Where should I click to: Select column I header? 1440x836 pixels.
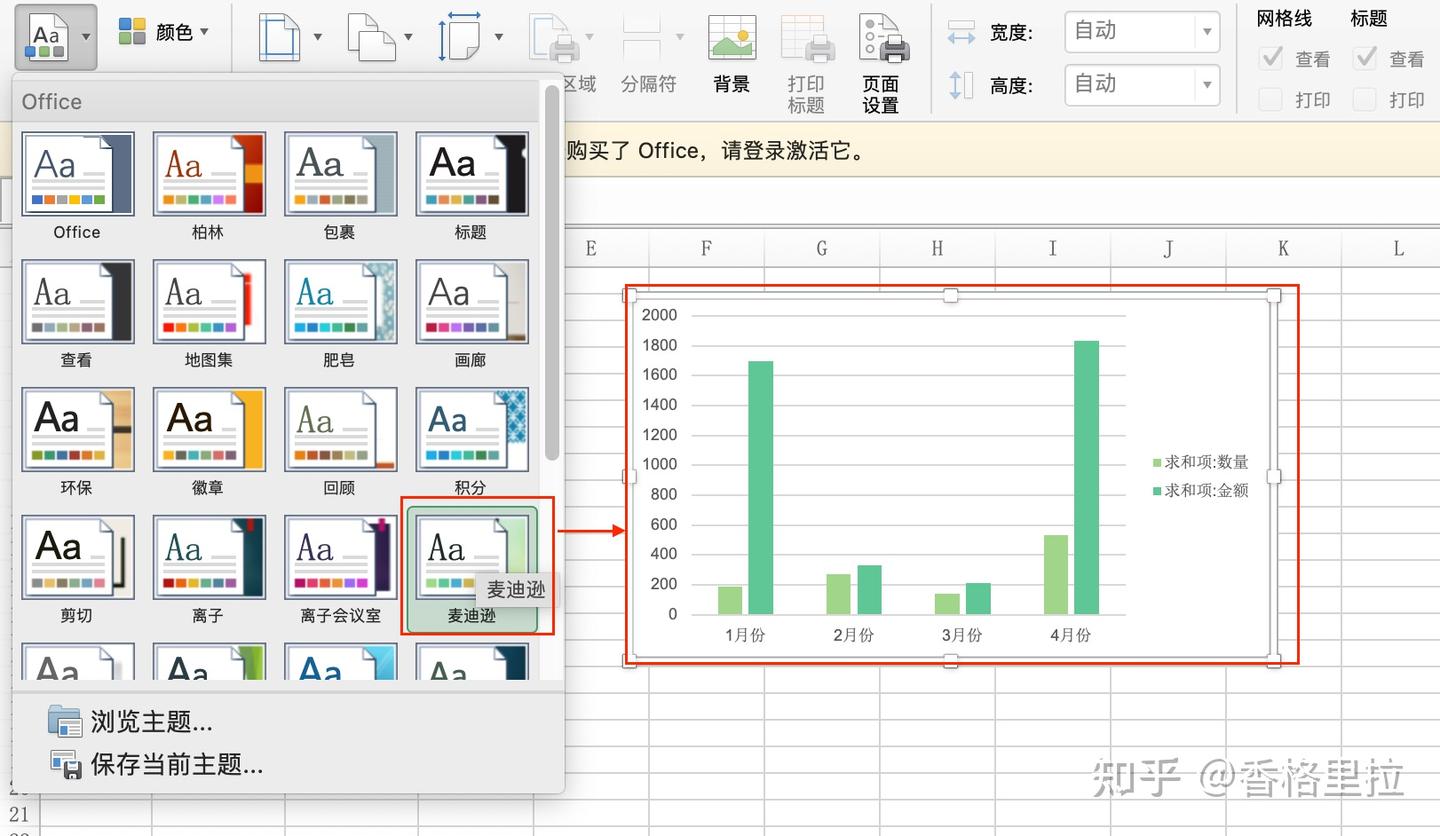[1052, 248]
